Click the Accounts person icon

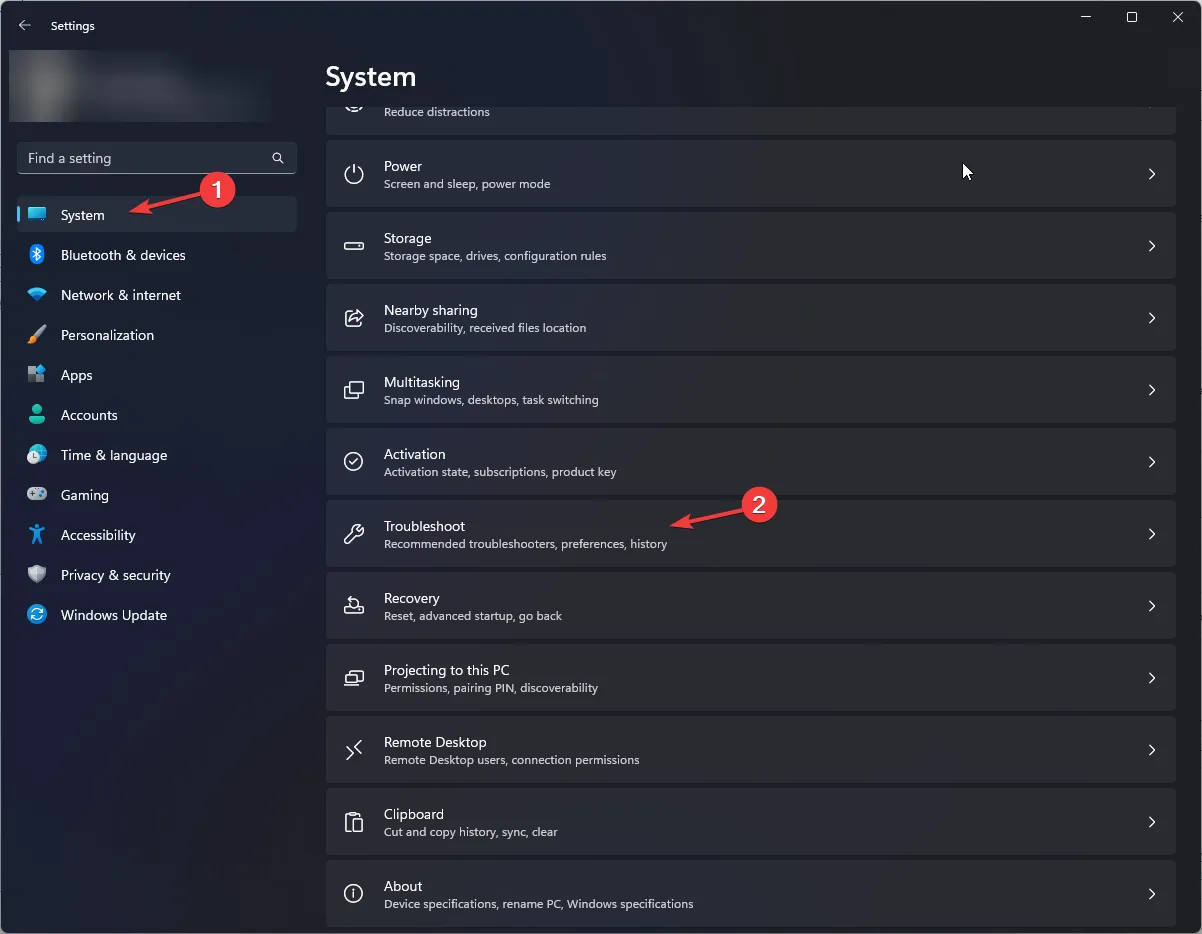pos(37,415)
